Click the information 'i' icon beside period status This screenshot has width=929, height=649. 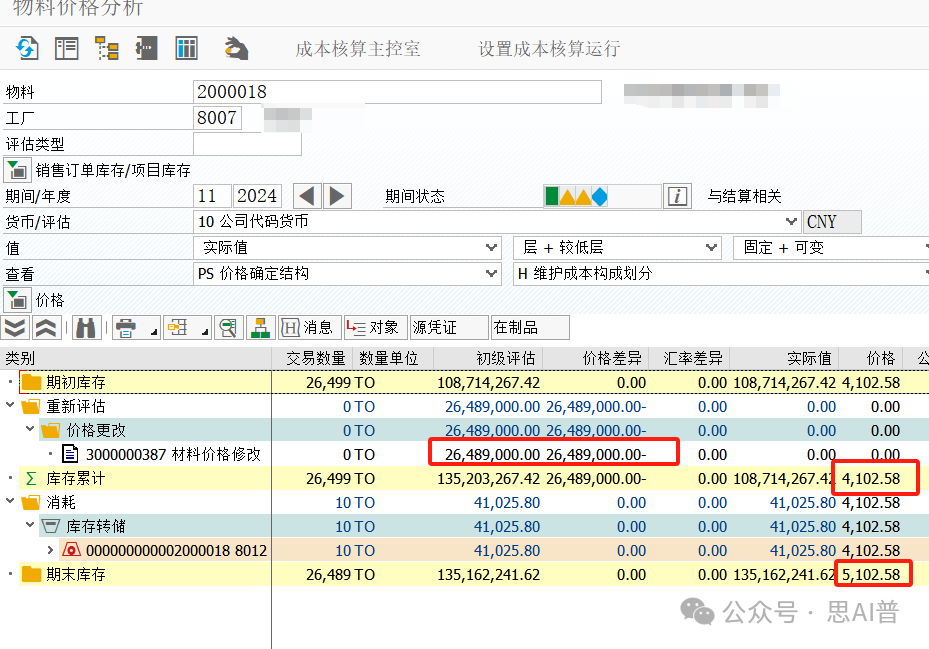point(678,196)
